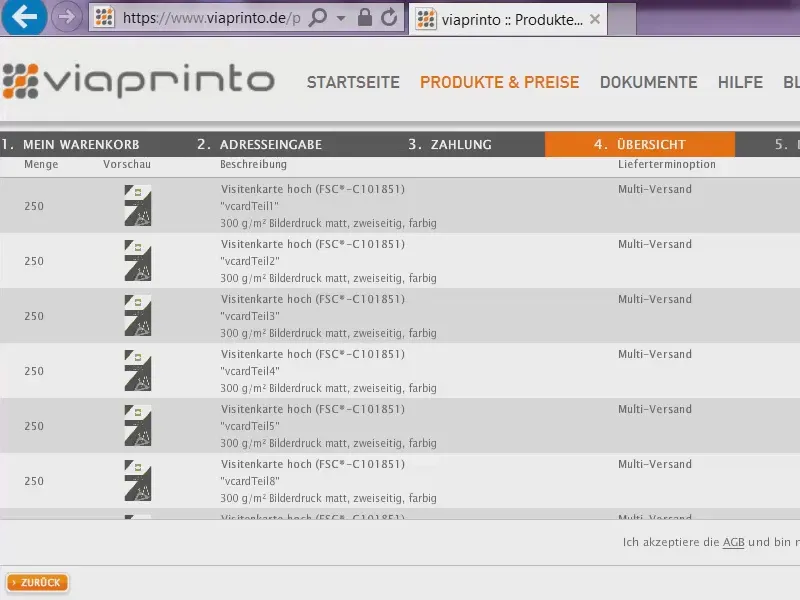Open preview thumbnail for vcardTeil4

click(x=138, y=371)
